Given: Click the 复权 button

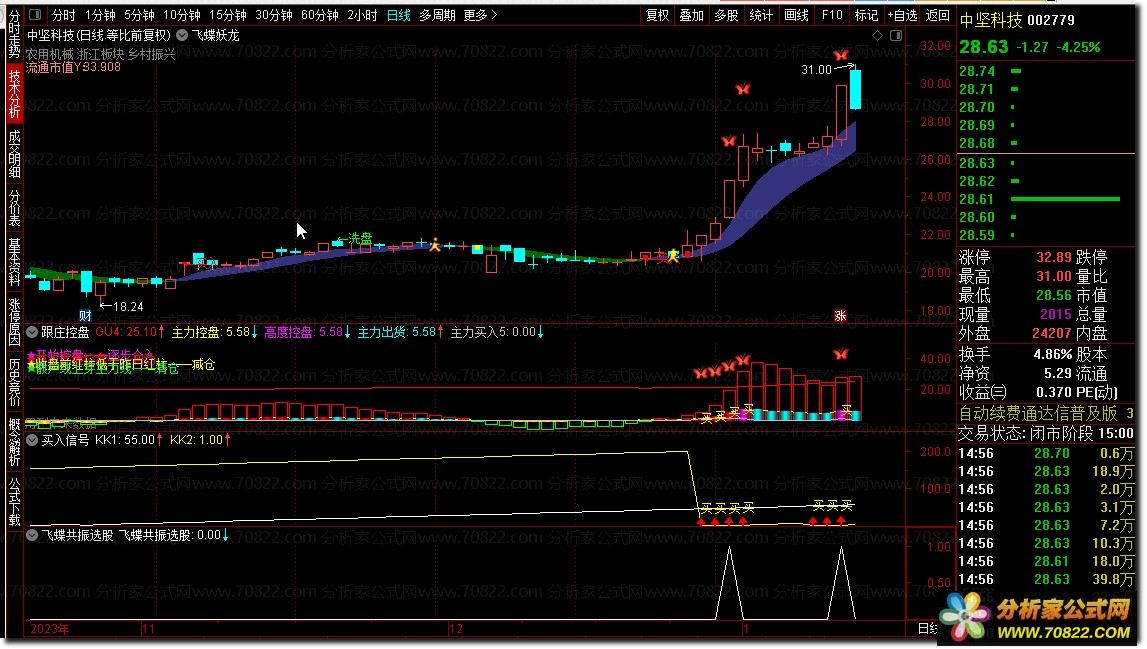Looking at the screenshot, I should tap(657, 15).
